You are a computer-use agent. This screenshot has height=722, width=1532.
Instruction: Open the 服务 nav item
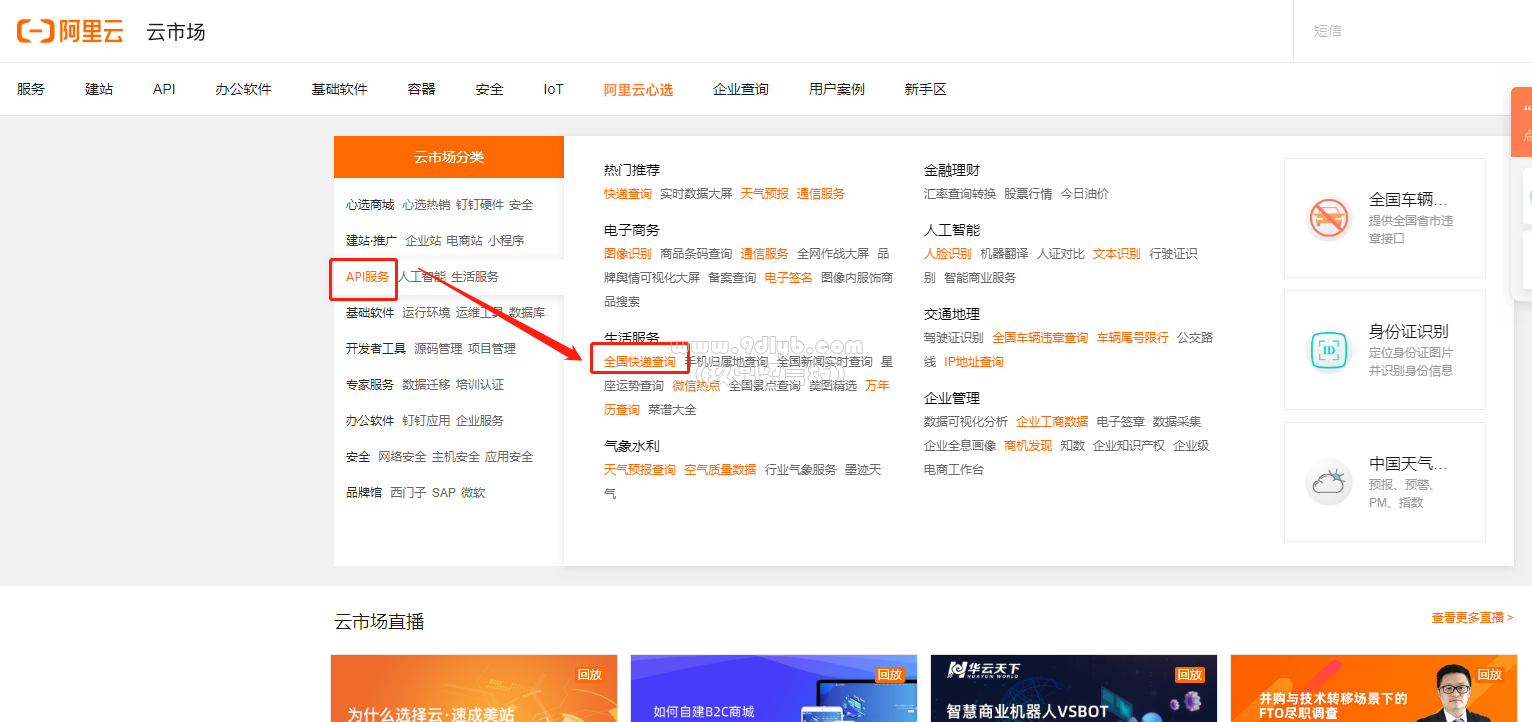click(31, 89)
